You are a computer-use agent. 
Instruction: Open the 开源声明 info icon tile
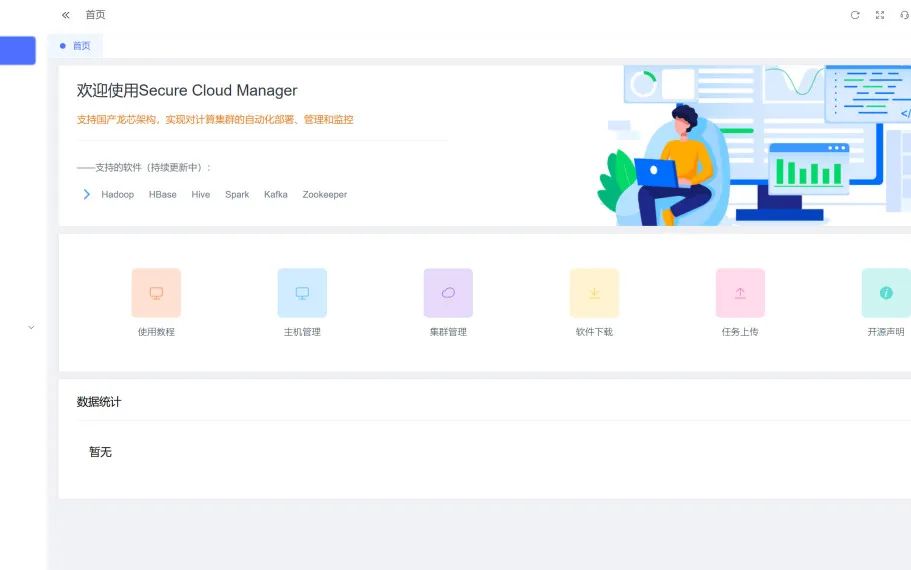pyautogui.click(x=886, y=293)
